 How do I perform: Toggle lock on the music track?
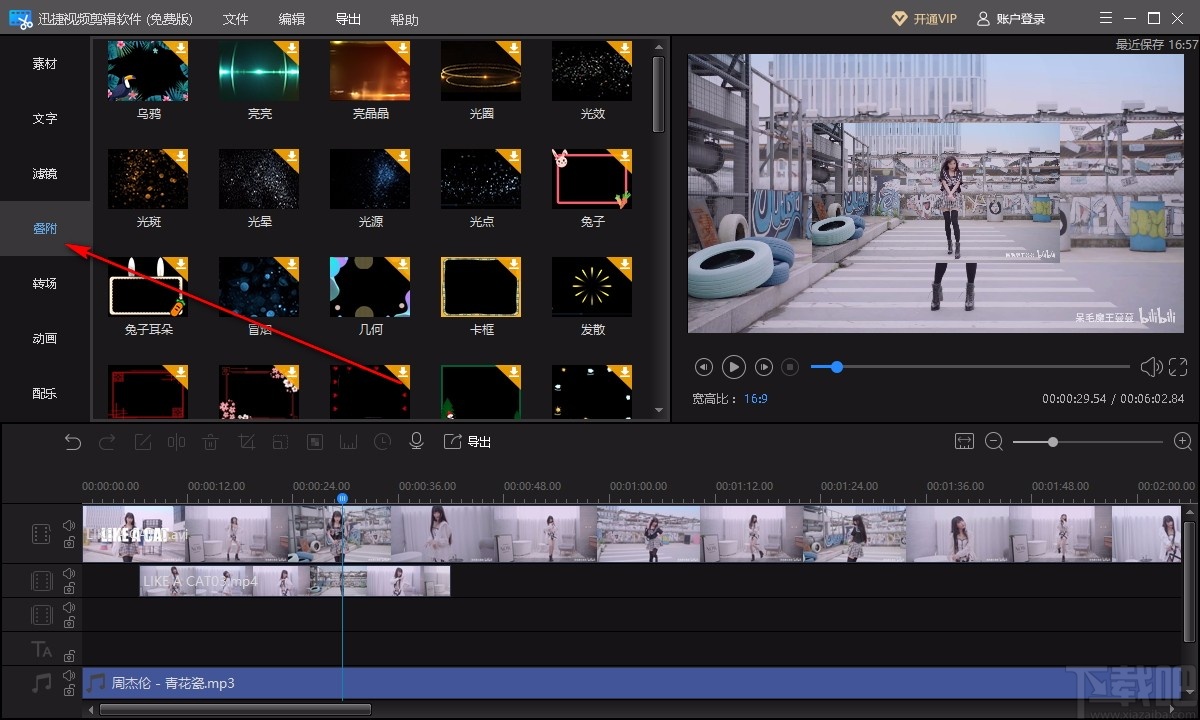tap(69, 691)
